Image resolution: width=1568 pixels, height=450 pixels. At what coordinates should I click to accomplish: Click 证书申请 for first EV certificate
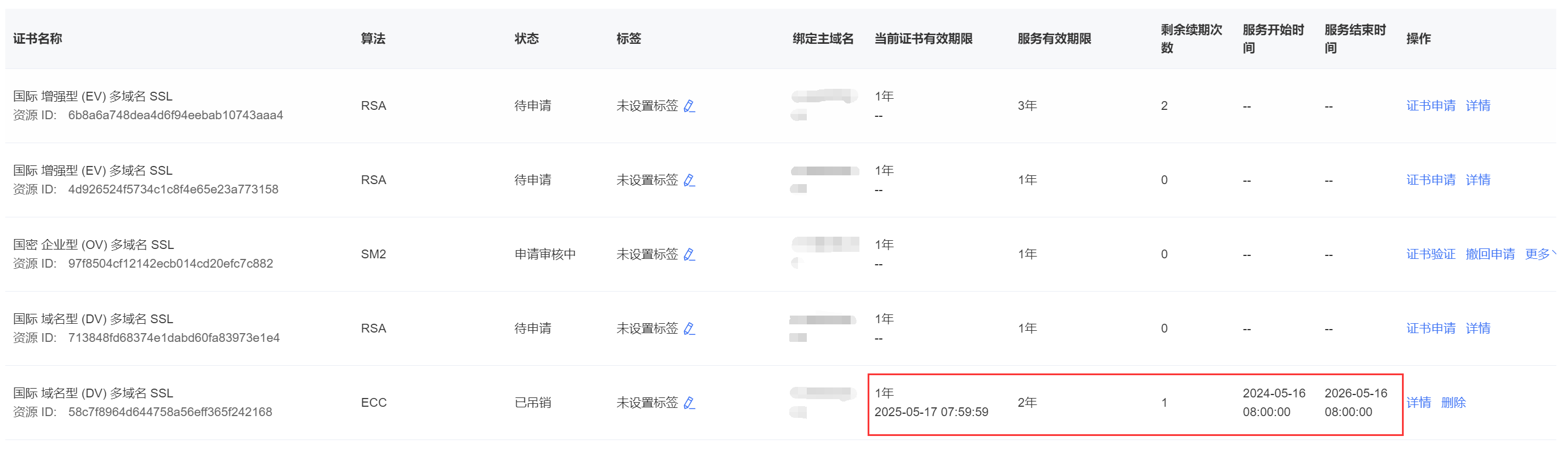pyautogui.click(x=1431, y=106)
